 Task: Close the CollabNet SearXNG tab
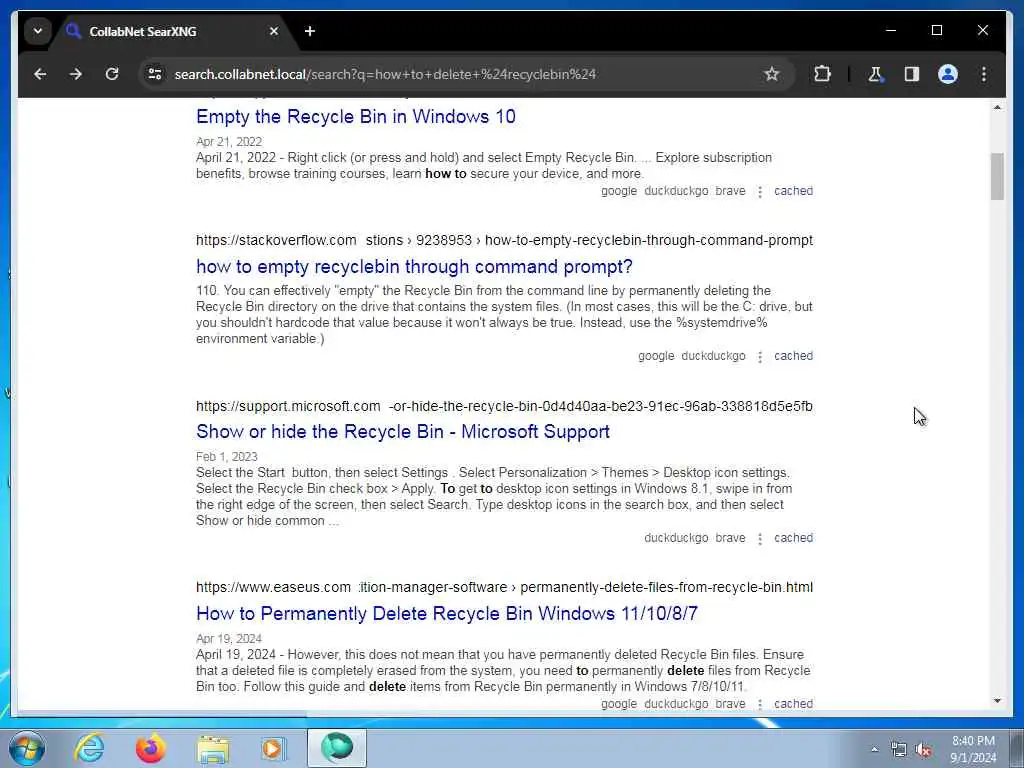coord(274,31)
